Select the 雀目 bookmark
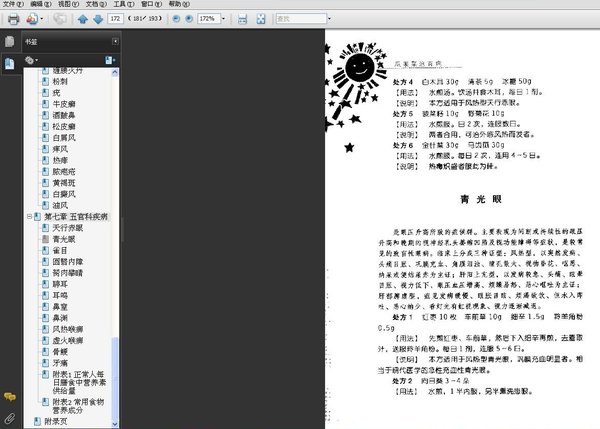 click(60, 250)
